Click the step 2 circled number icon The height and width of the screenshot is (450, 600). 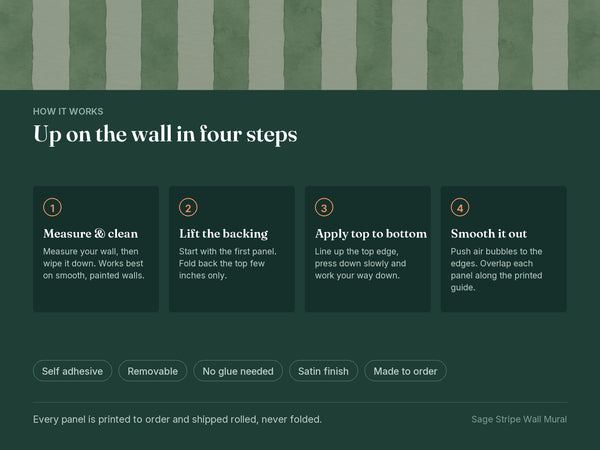(188, 207)
